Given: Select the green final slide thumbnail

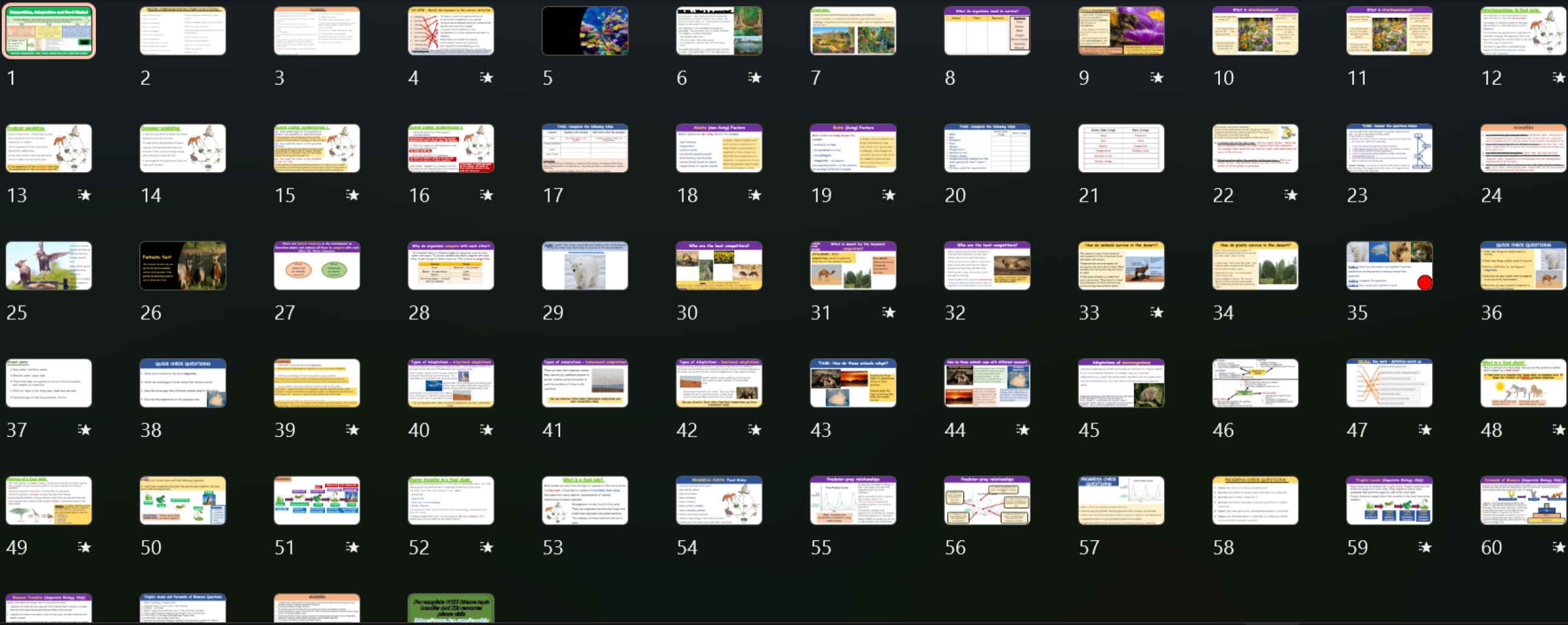Looking at the screenshot, I should click(451, 608).
